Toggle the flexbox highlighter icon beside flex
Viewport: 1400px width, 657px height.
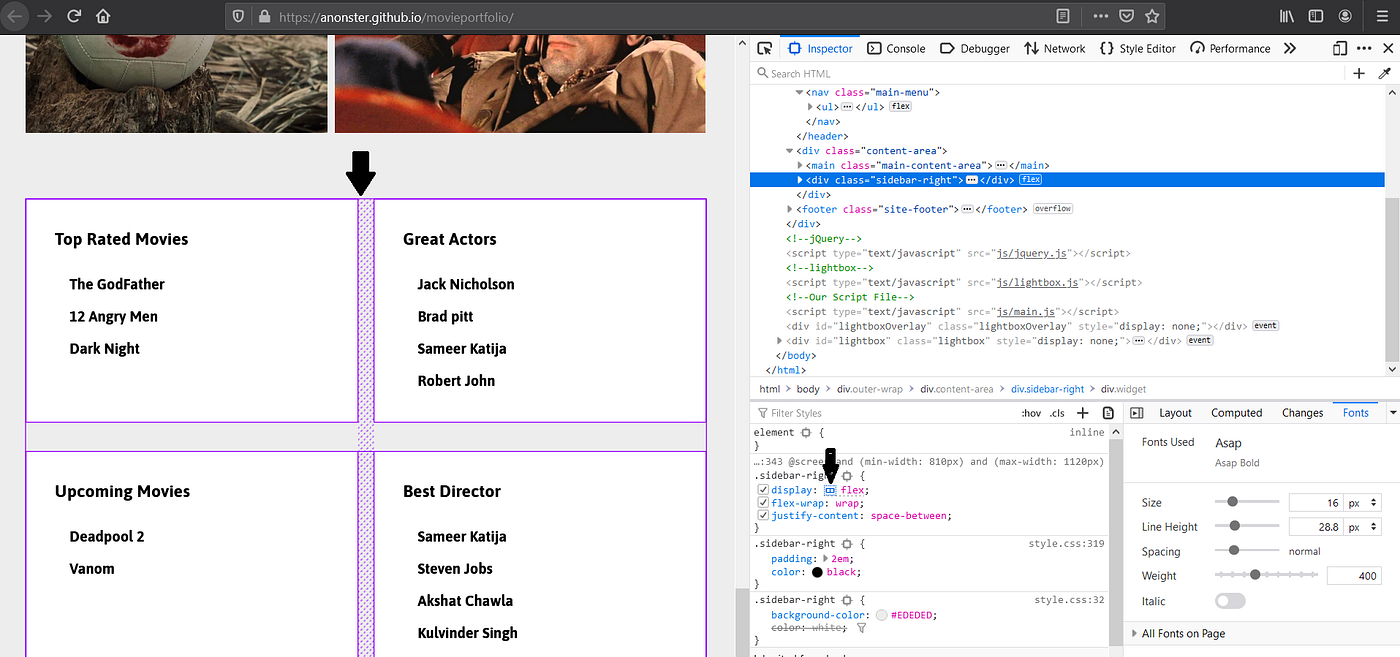coord(830,490)
